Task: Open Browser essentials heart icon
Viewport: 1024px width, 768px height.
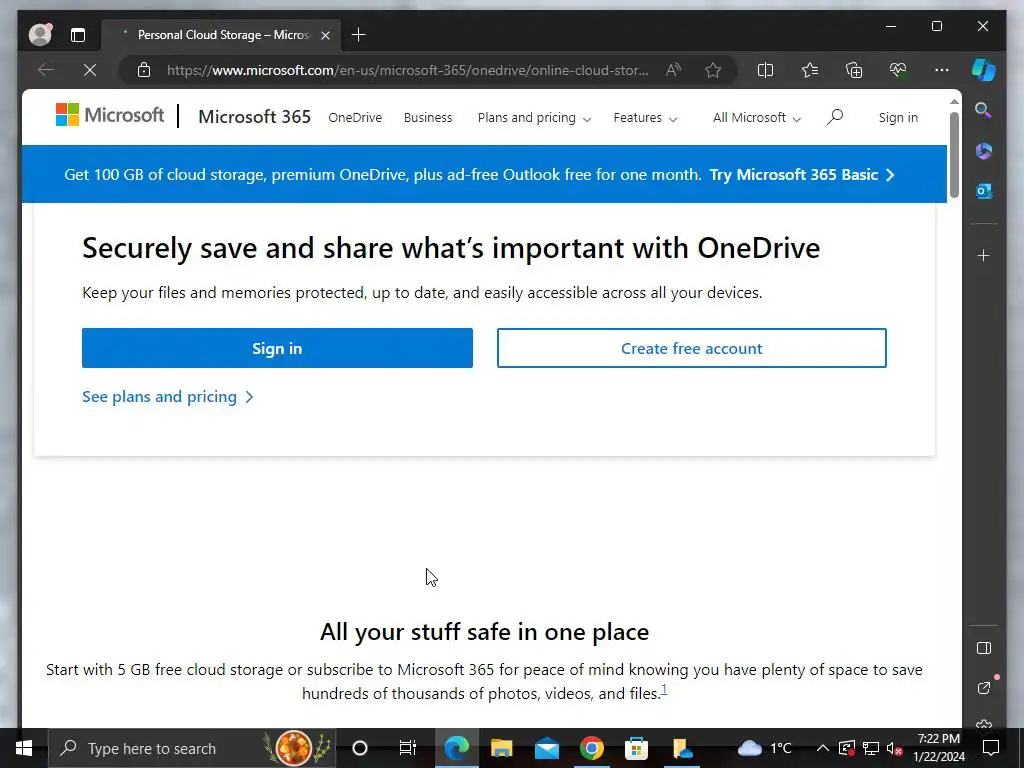Action: pyautogui.click(x=898, y=70)
